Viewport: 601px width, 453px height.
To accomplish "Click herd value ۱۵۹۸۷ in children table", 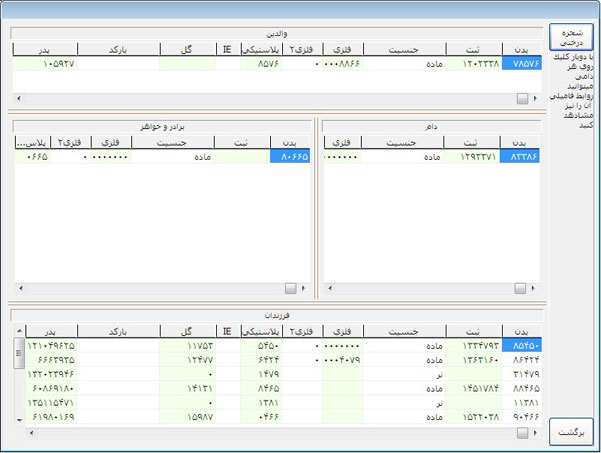I will pyautogui.click(x=187, y=417).
